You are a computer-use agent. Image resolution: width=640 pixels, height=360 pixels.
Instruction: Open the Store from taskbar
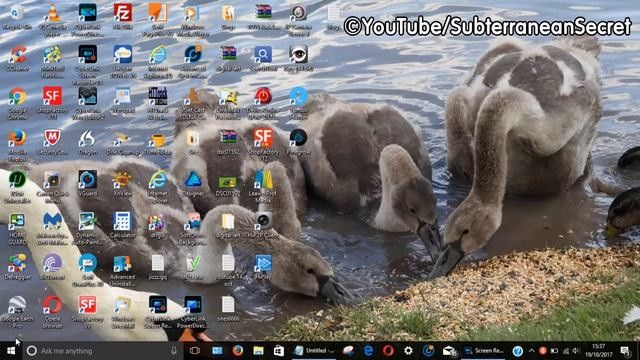[x=279, y=351]
